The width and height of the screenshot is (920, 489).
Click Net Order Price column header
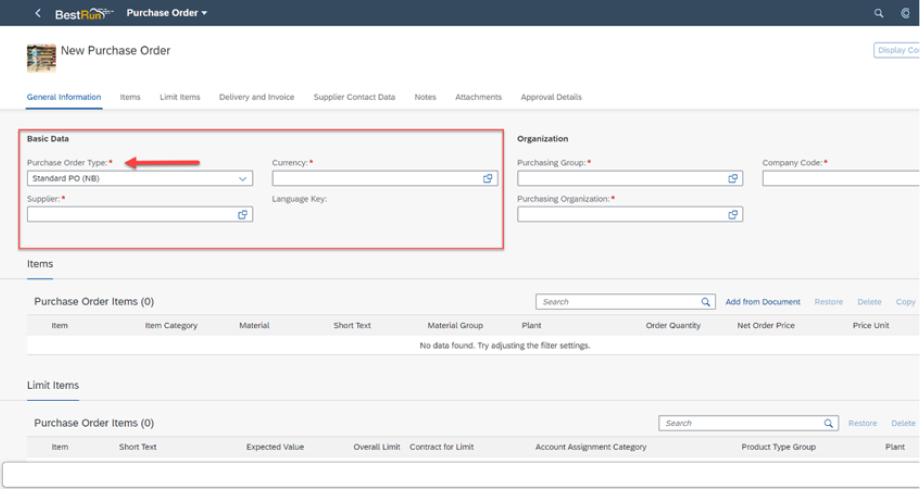click(x=766, y=325)
